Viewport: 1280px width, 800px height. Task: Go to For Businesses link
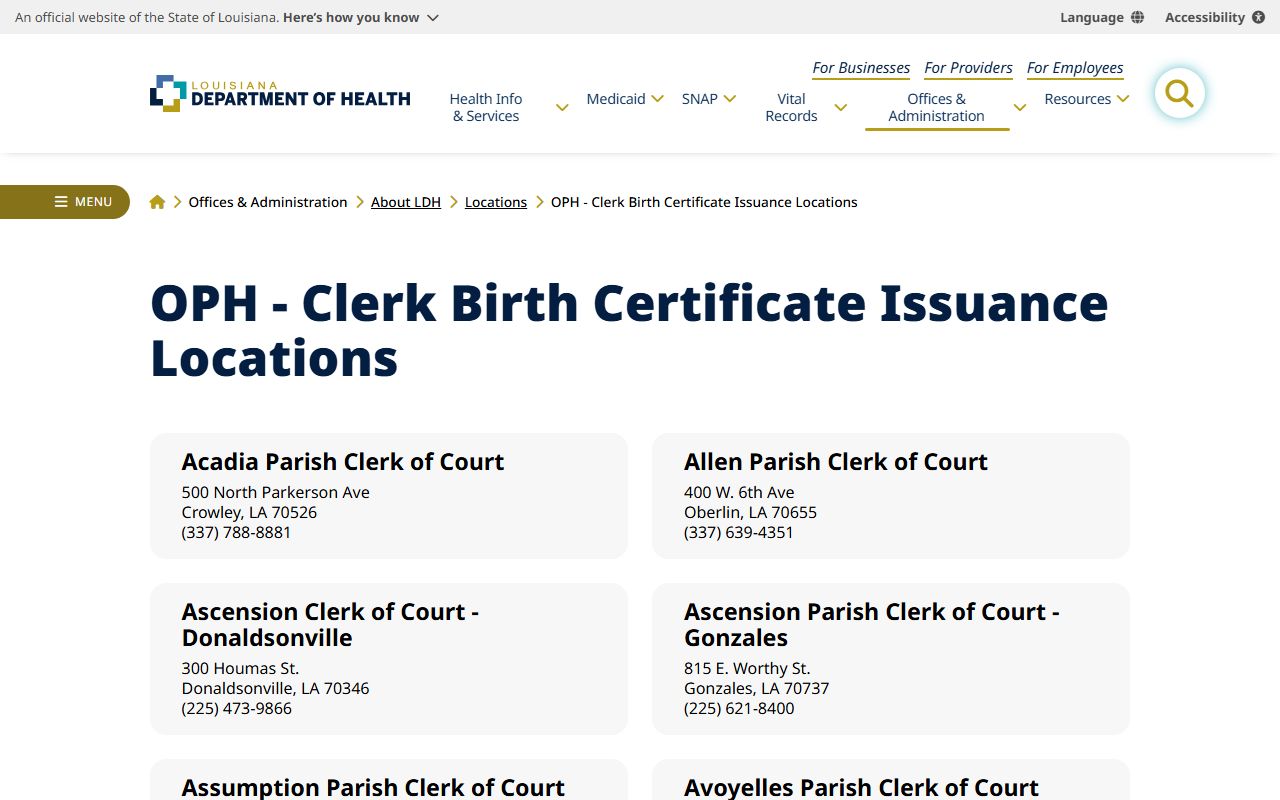tap(861, 68)
